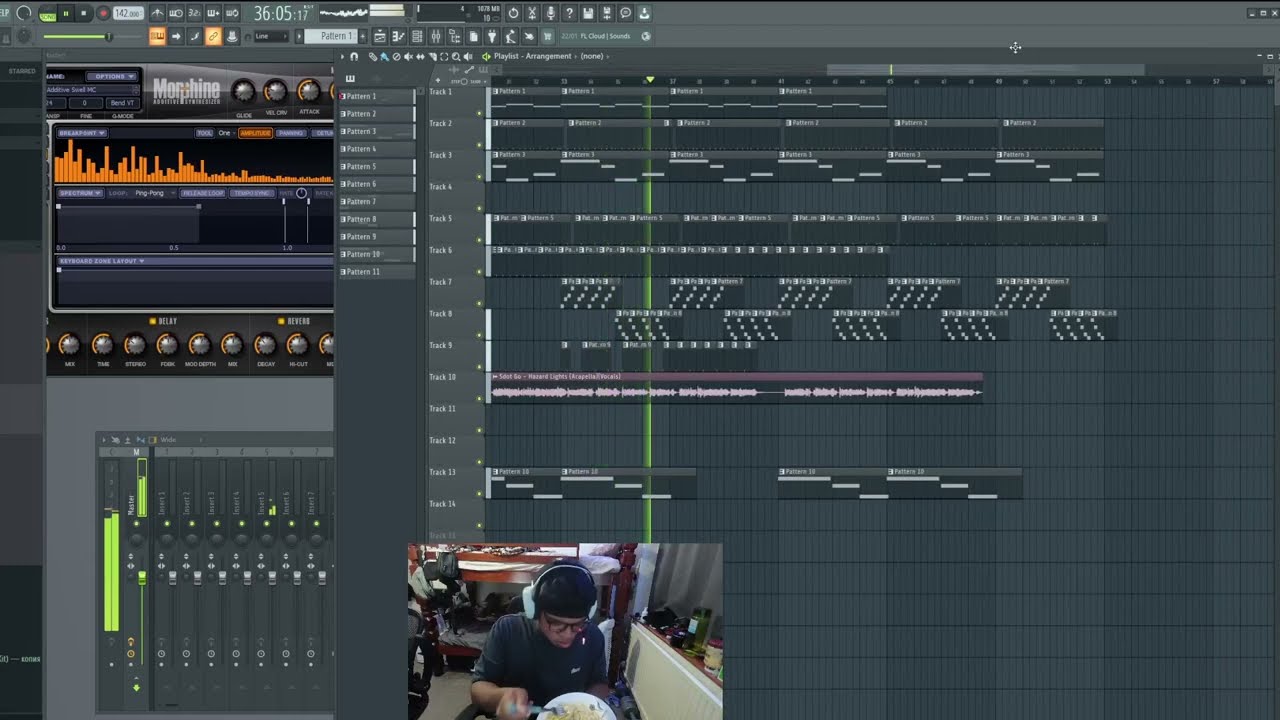
Task: Click TEMPO SYNC button in Morphine
Action: [x=251, y=193]
